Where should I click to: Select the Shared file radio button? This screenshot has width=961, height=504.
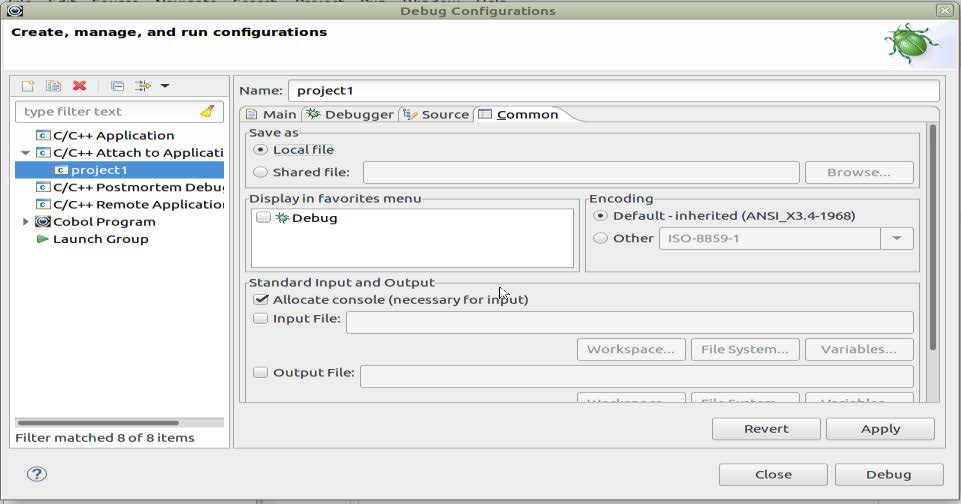click(261, 172)
